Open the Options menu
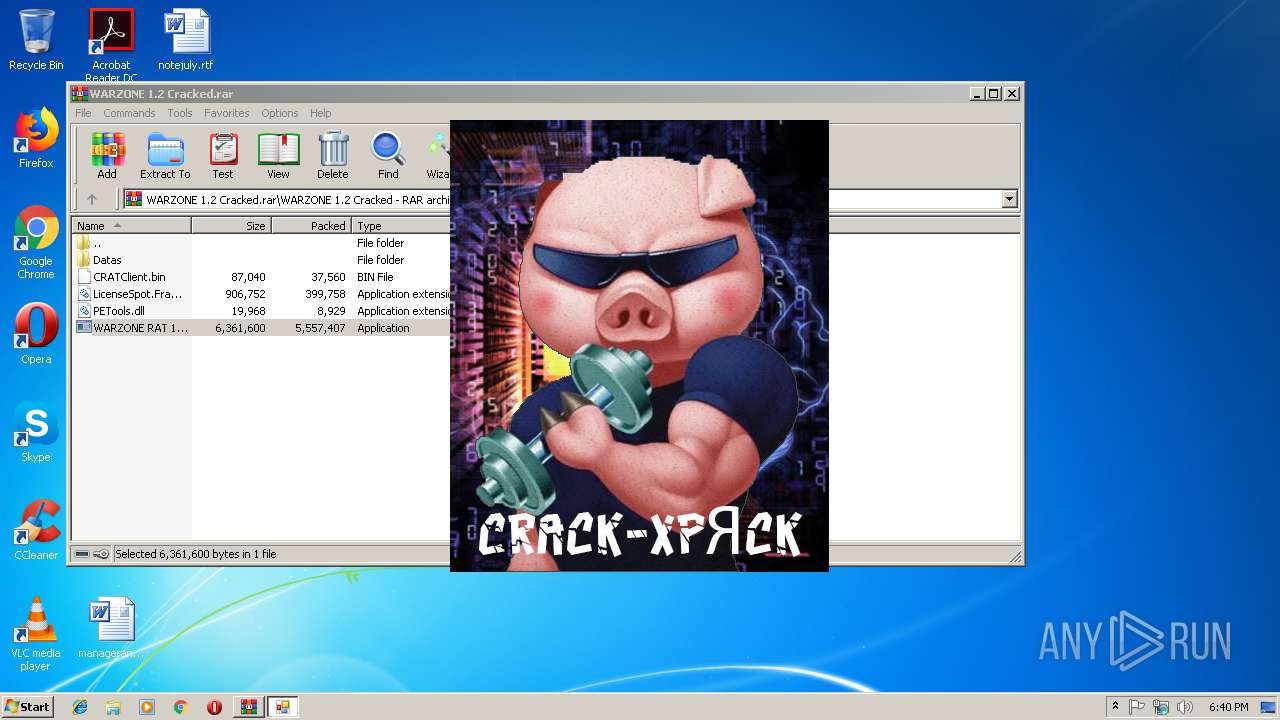This screenshot has width=1280, height=720. coord(280,113)
